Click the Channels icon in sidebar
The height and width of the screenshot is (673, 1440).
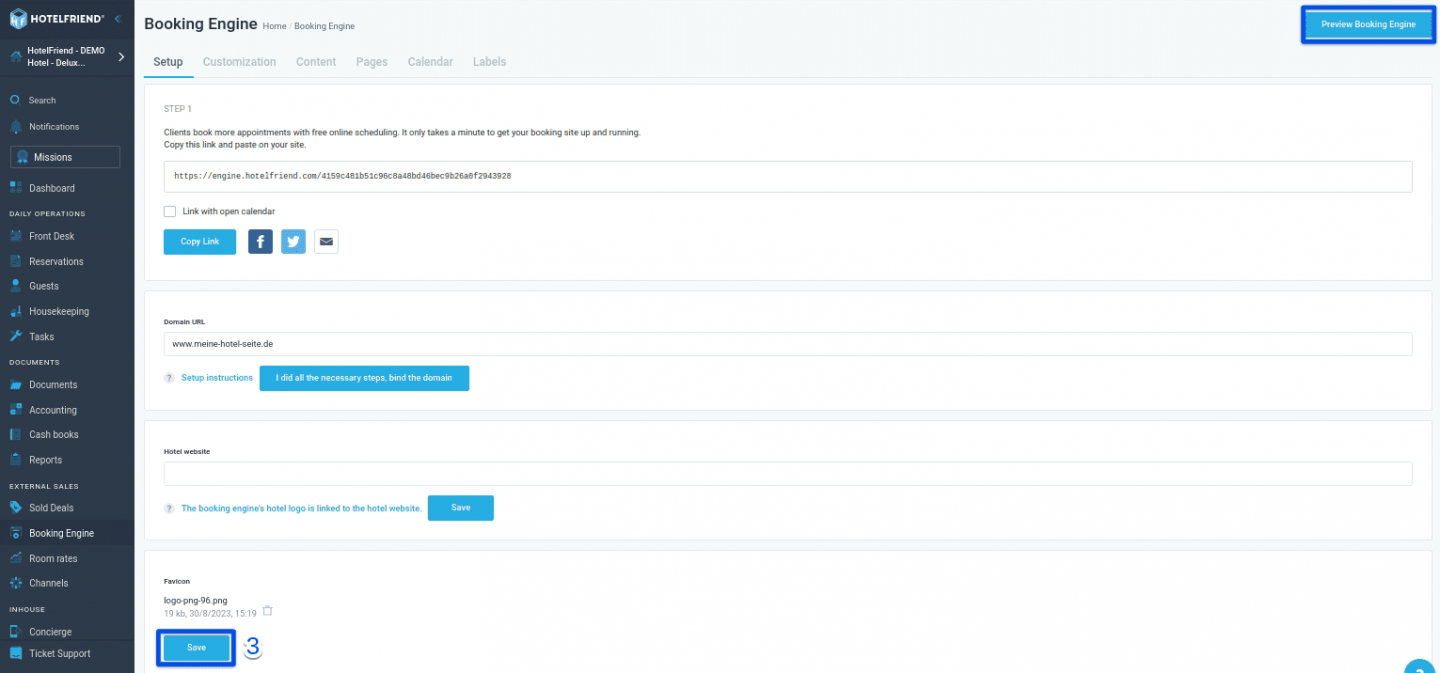click(15, 583)
